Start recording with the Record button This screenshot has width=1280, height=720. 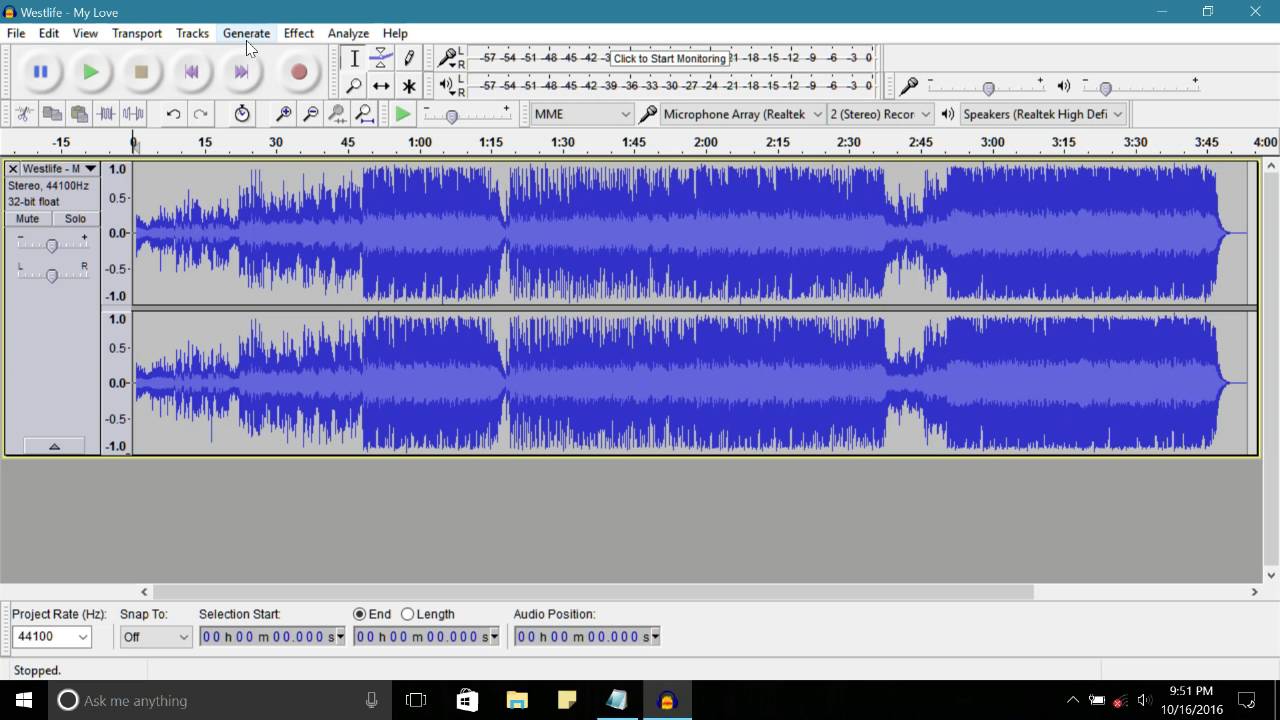(x=298, y=72)
